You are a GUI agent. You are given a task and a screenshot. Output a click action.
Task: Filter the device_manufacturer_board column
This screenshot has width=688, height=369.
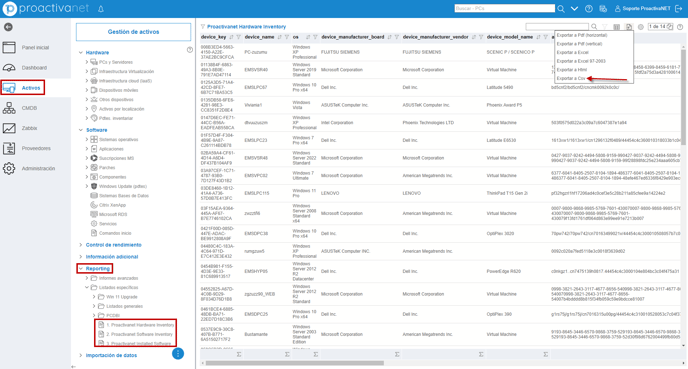coord(396,37)
